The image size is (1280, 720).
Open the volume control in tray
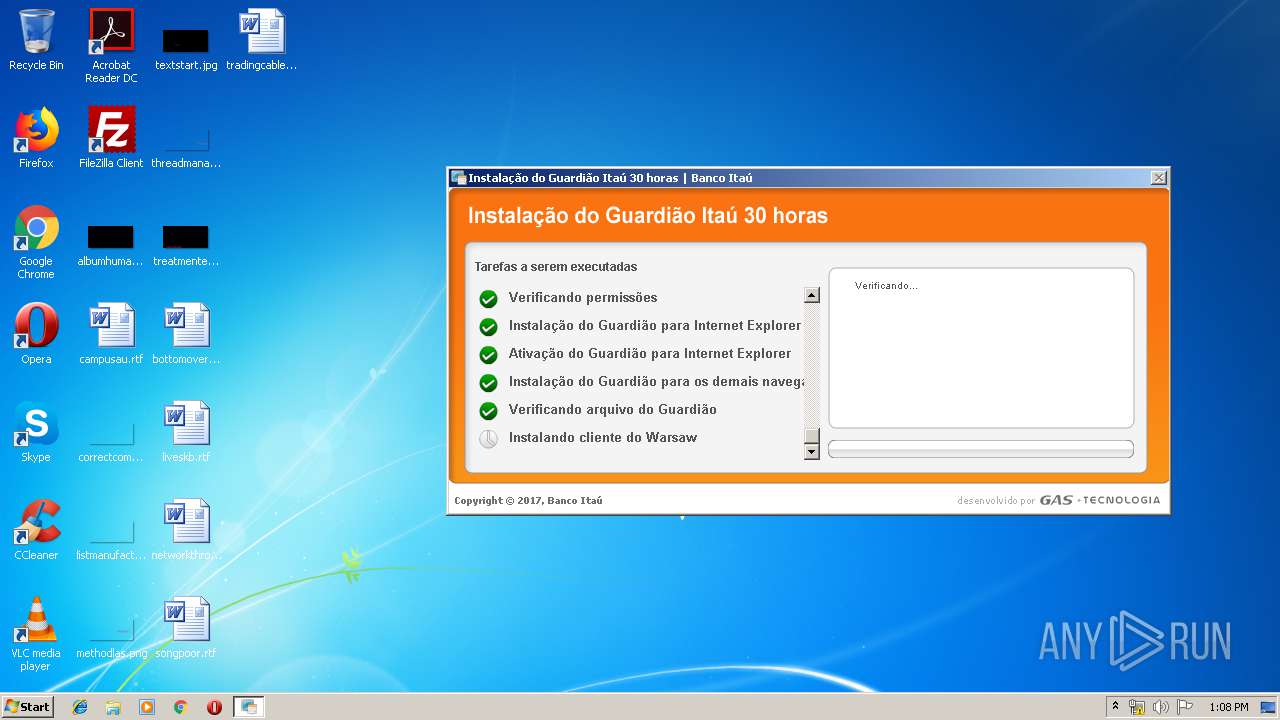[1161, 707]
